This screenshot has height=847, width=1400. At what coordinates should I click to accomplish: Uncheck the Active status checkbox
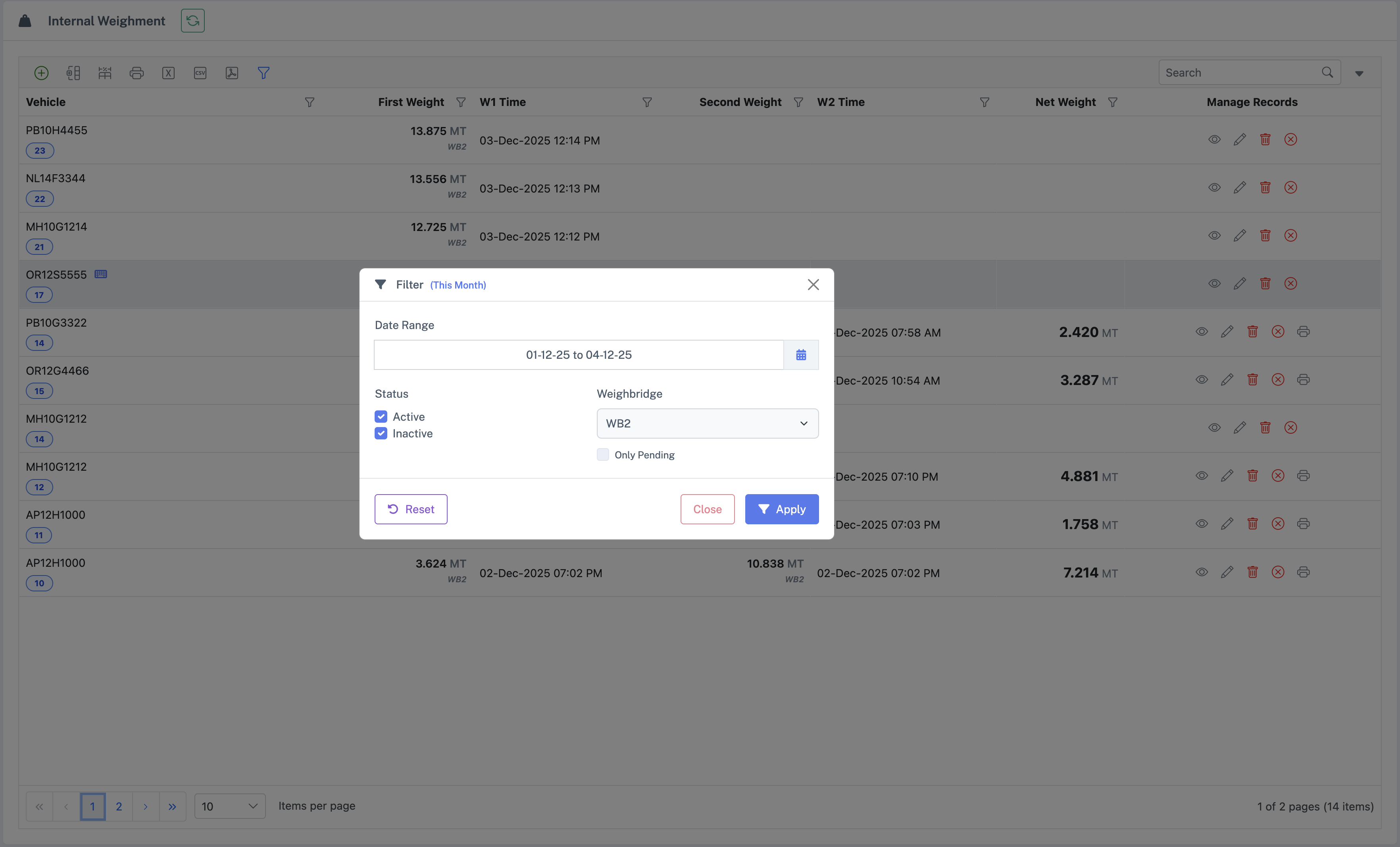click(381, 417)
